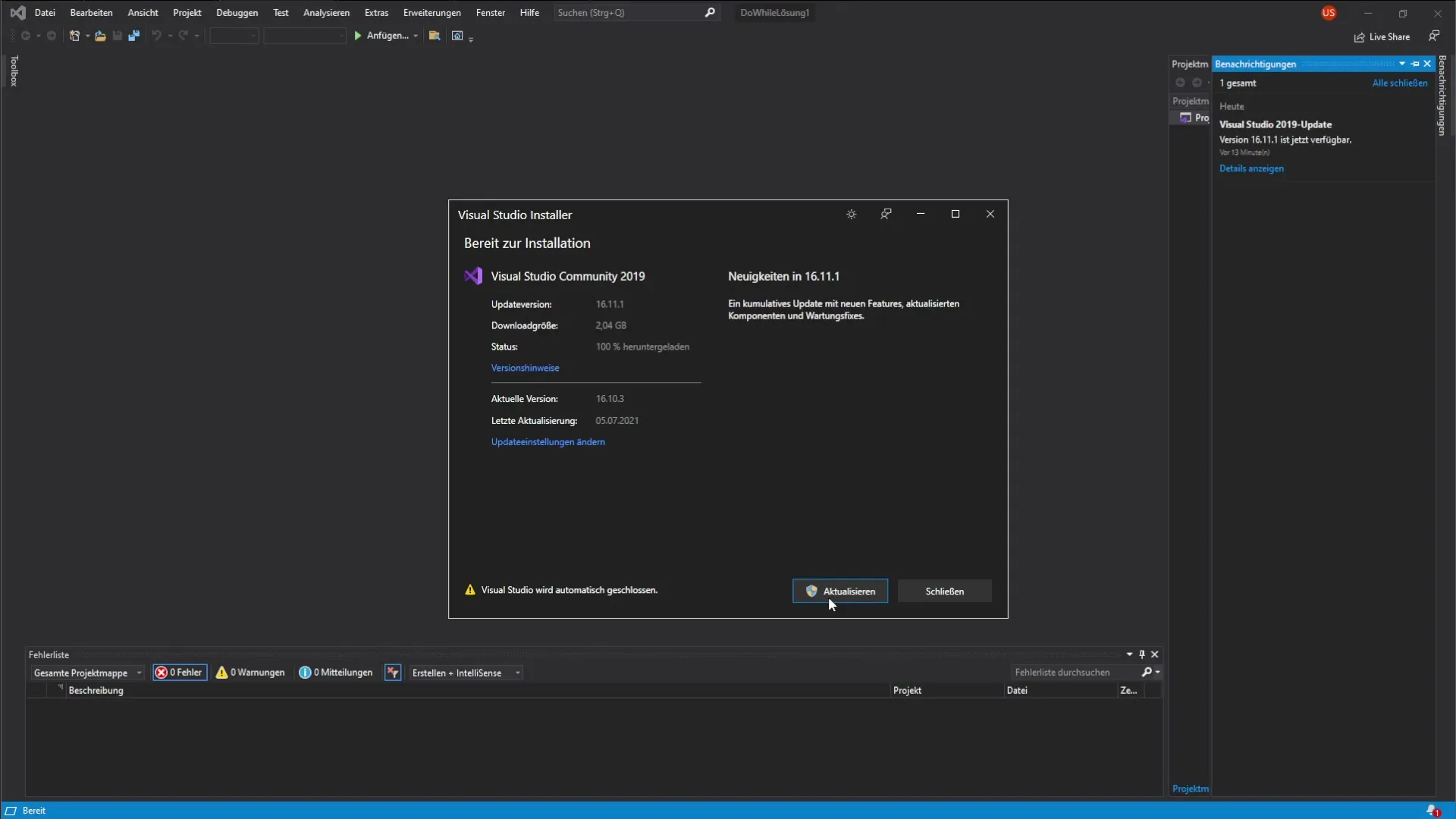Open the Erstellen + IntelliSense dropdown
The height and width of the screenshot is (819, 1456).
point(466,673)
